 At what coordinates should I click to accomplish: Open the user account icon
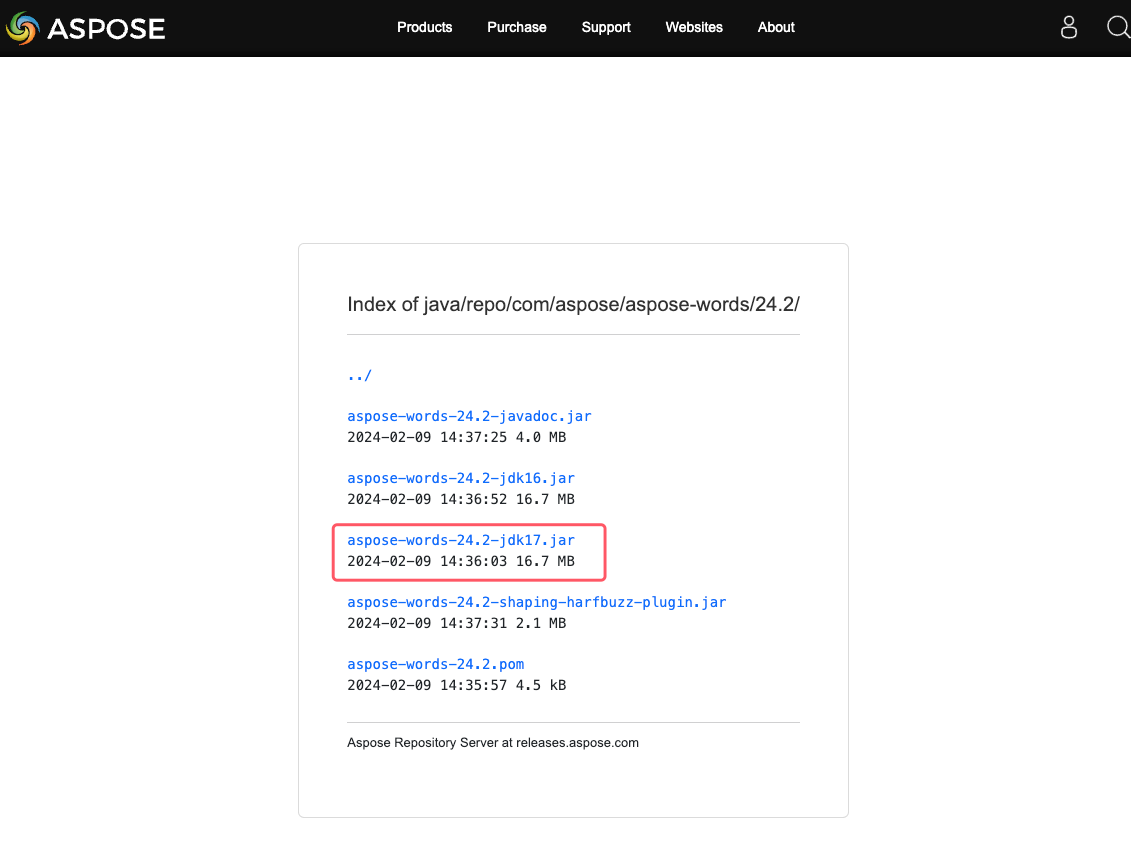[1068, 27]
